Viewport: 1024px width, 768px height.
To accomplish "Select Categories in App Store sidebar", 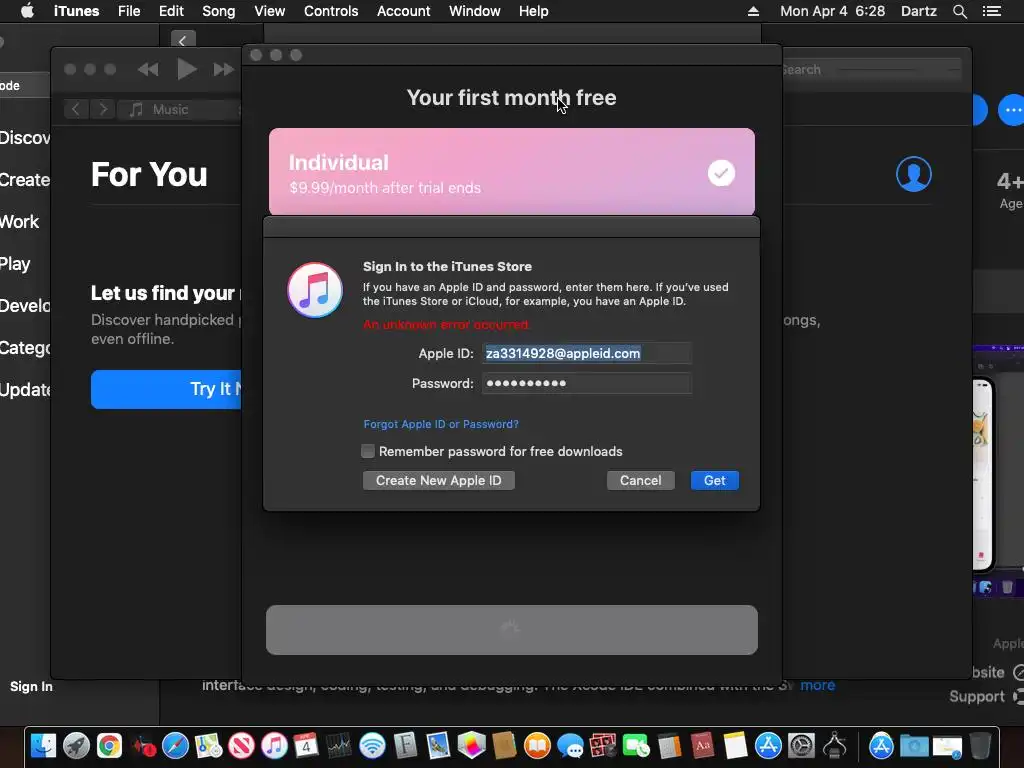I will (x=25, y=347).
